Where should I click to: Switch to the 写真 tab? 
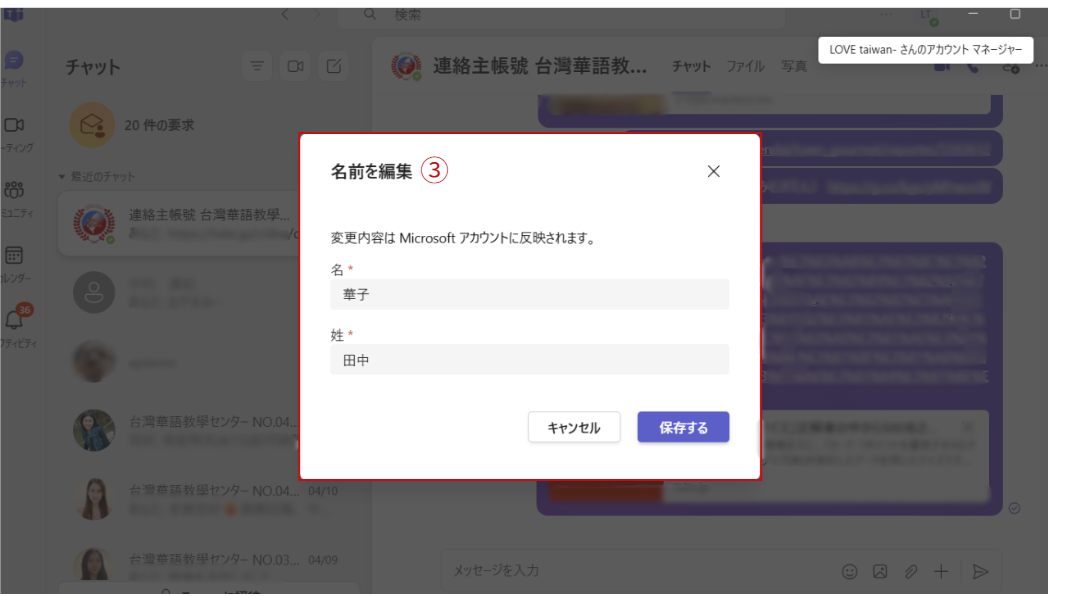[794, 66]
